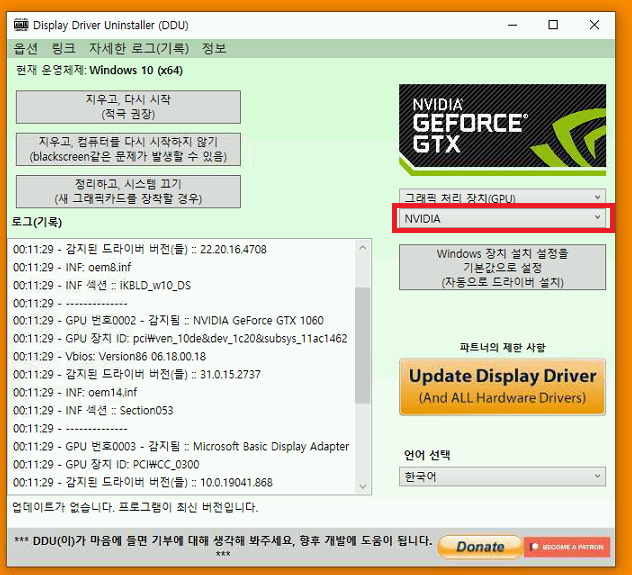This screenshot has width=632, height=575.
Task: Click the log scrollbar up arrow
Action: tap(363, 247)
